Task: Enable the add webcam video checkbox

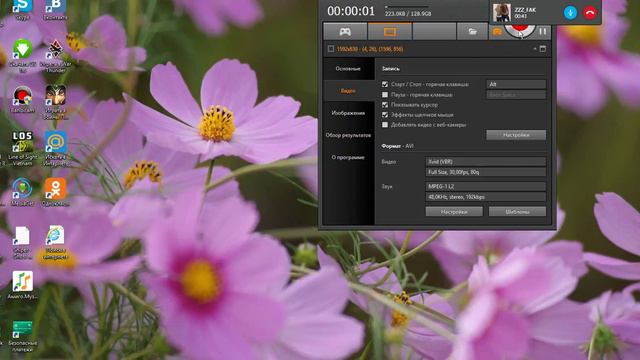Action: (x=385, y=125)
